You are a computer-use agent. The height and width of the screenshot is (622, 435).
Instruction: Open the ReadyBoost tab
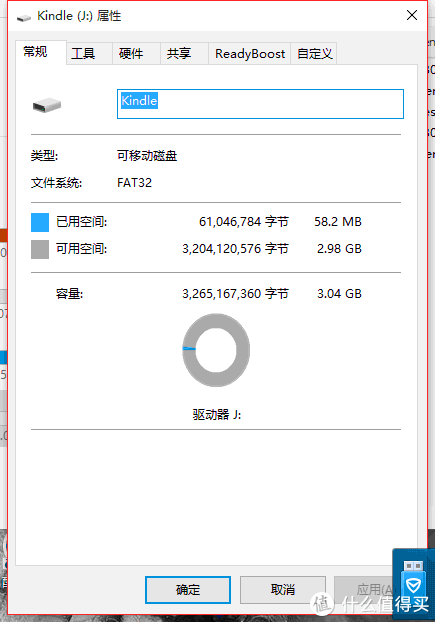tap(250, 54)
